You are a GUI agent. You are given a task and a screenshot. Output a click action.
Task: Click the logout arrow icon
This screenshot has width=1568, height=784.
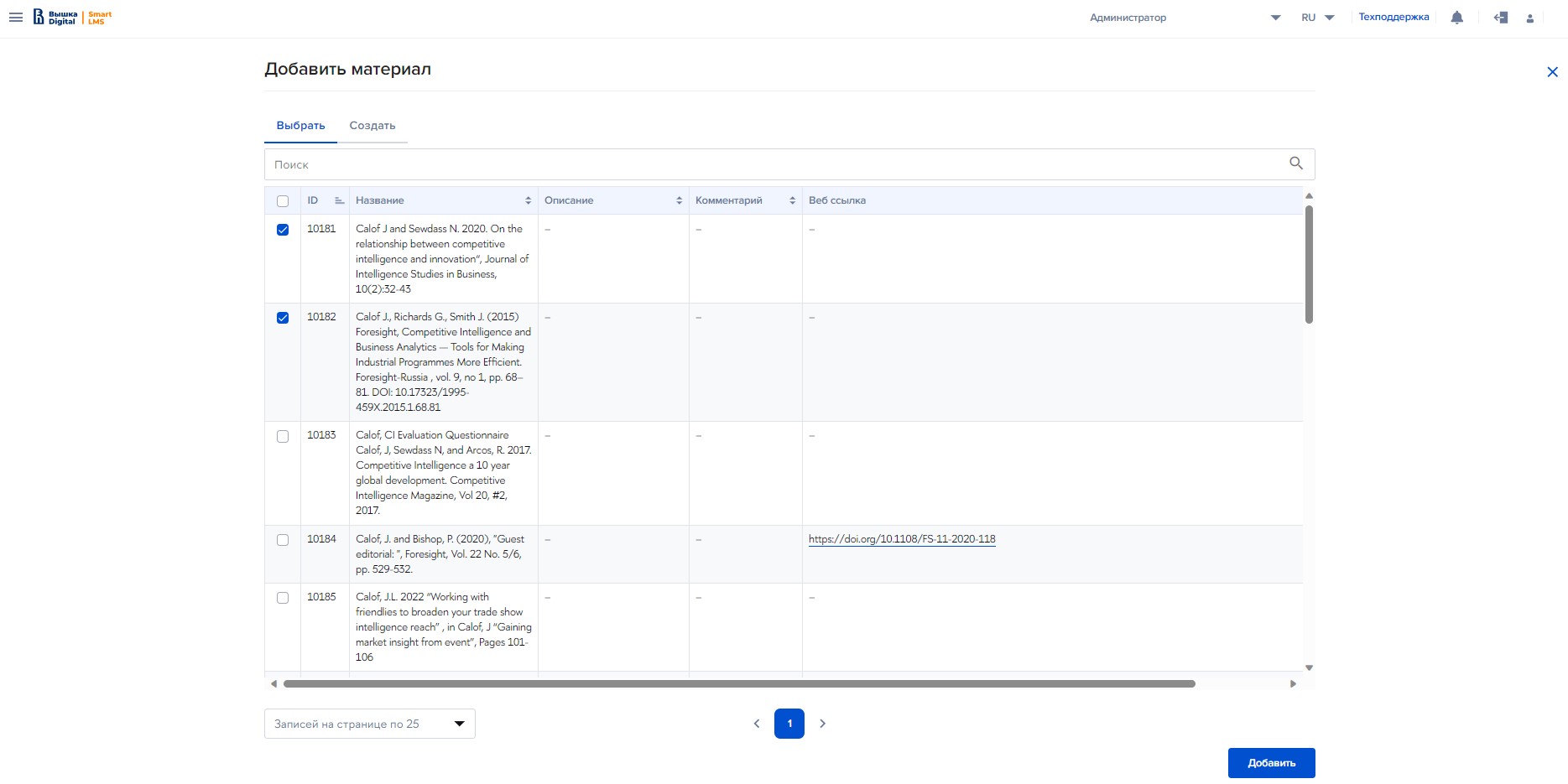[1501, 18]
